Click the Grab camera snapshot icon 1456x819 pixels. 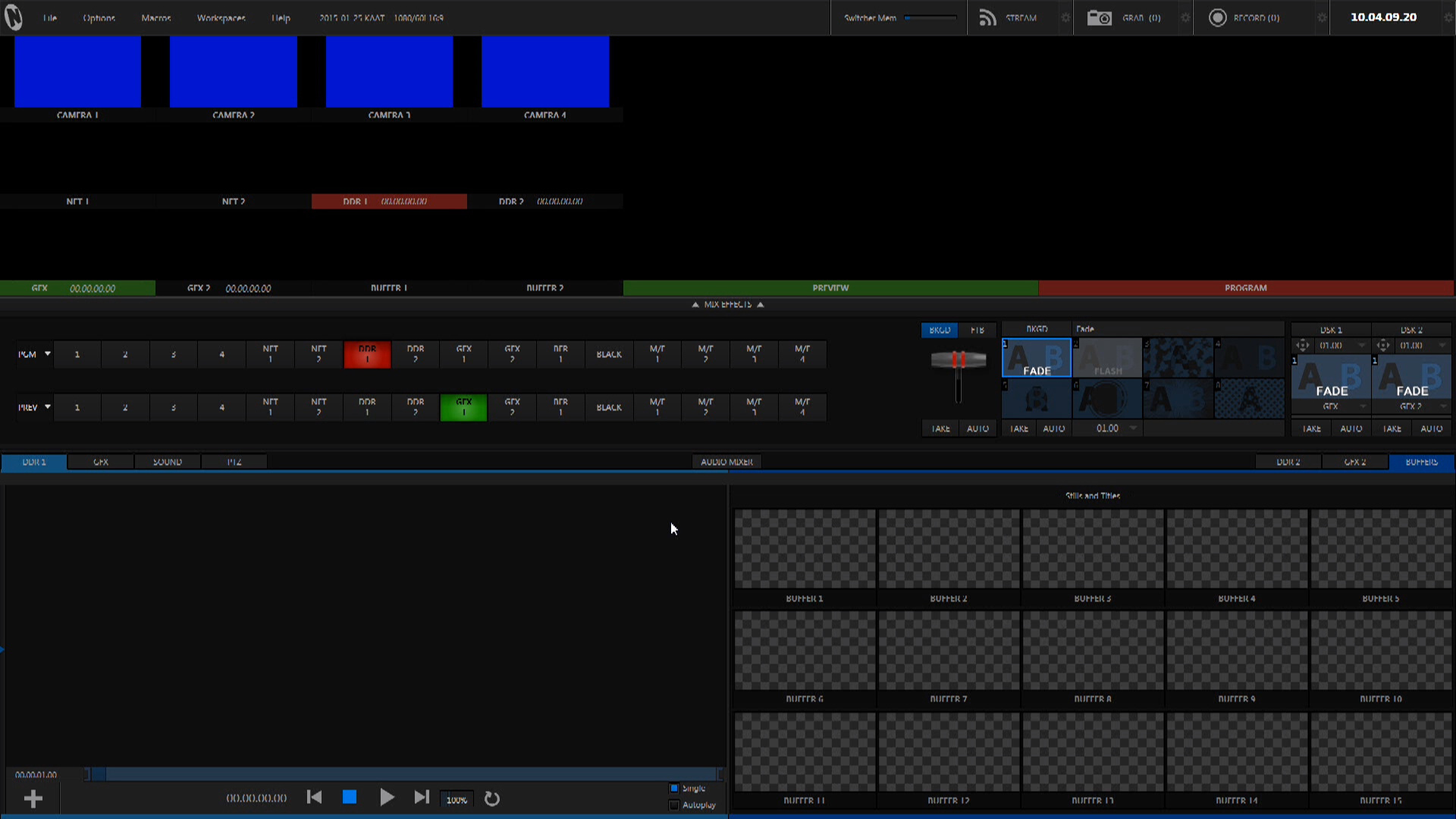click(1099, 17)
